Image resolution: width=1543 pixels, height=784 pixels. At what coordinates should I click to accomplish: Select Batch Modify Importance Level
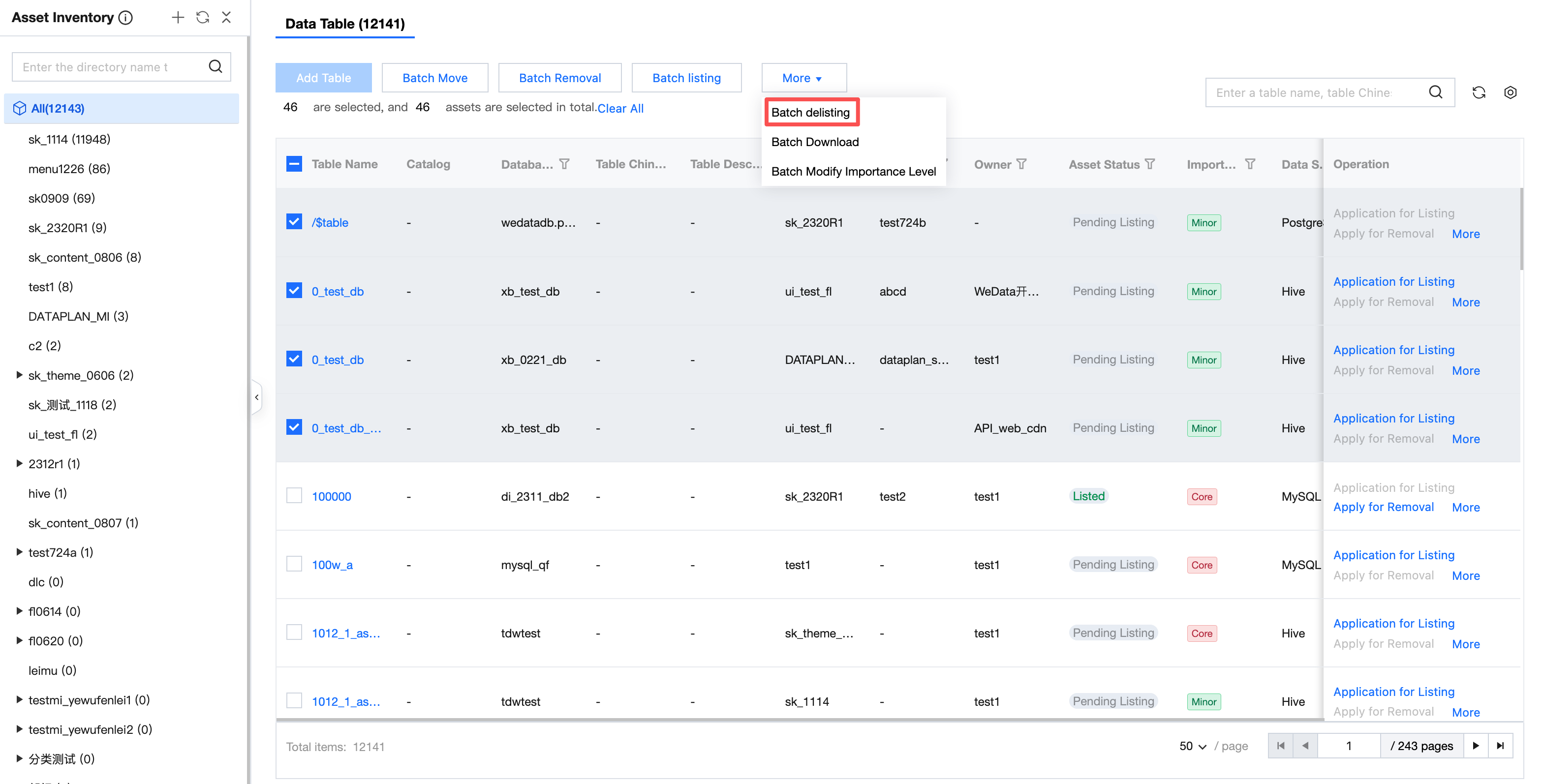[x=853, y=171]
